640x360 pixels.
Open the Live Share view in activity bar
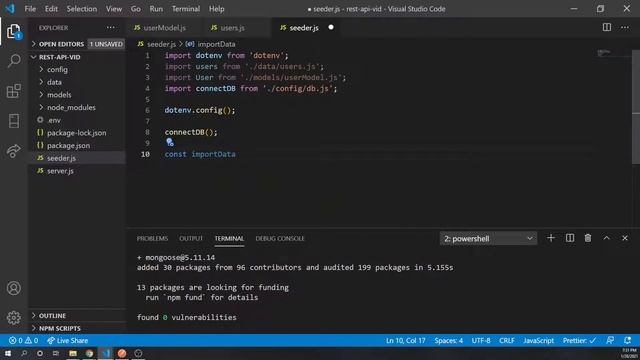pos(13,151)
